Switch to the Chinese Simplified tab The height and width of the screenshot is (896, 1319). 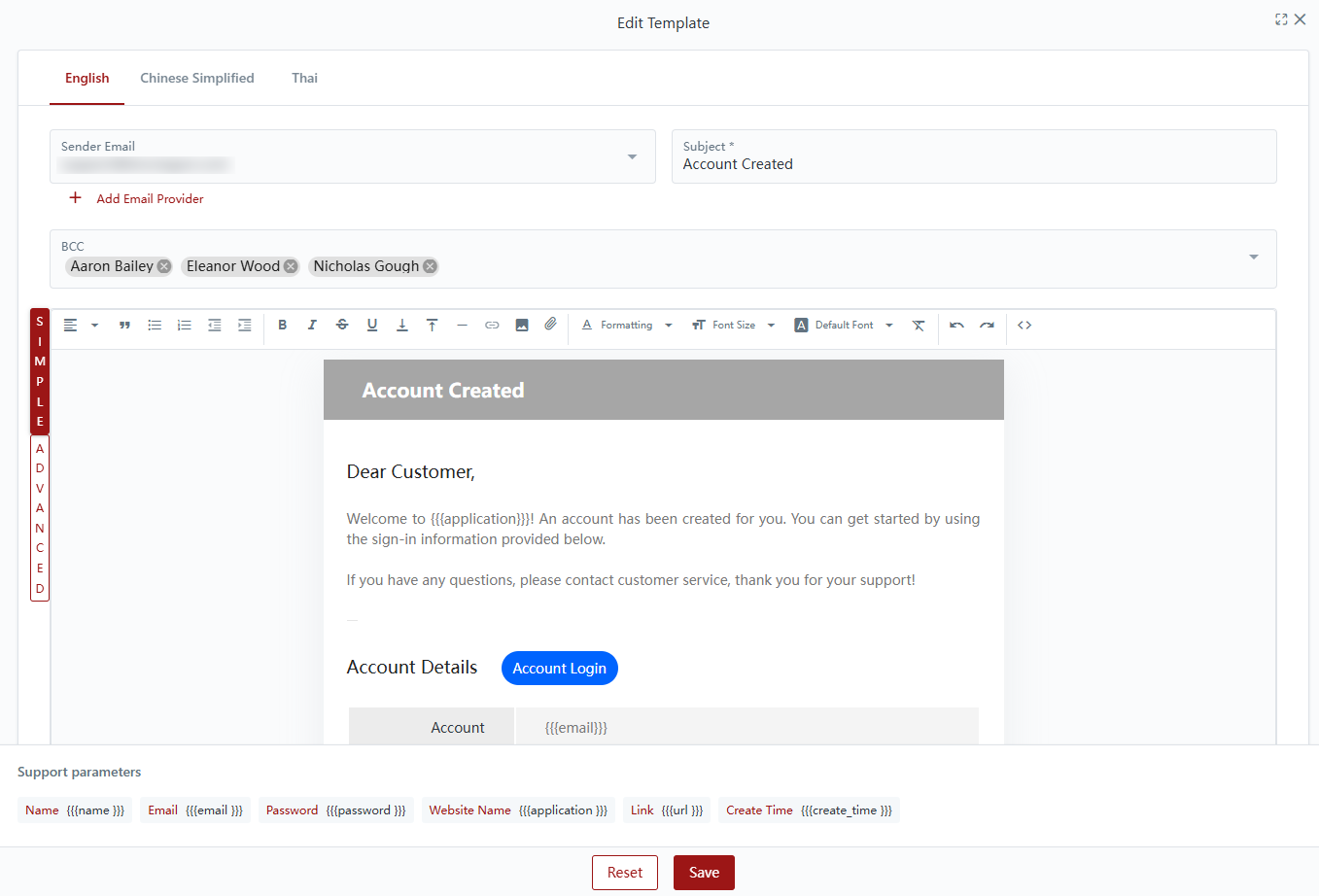197,78
